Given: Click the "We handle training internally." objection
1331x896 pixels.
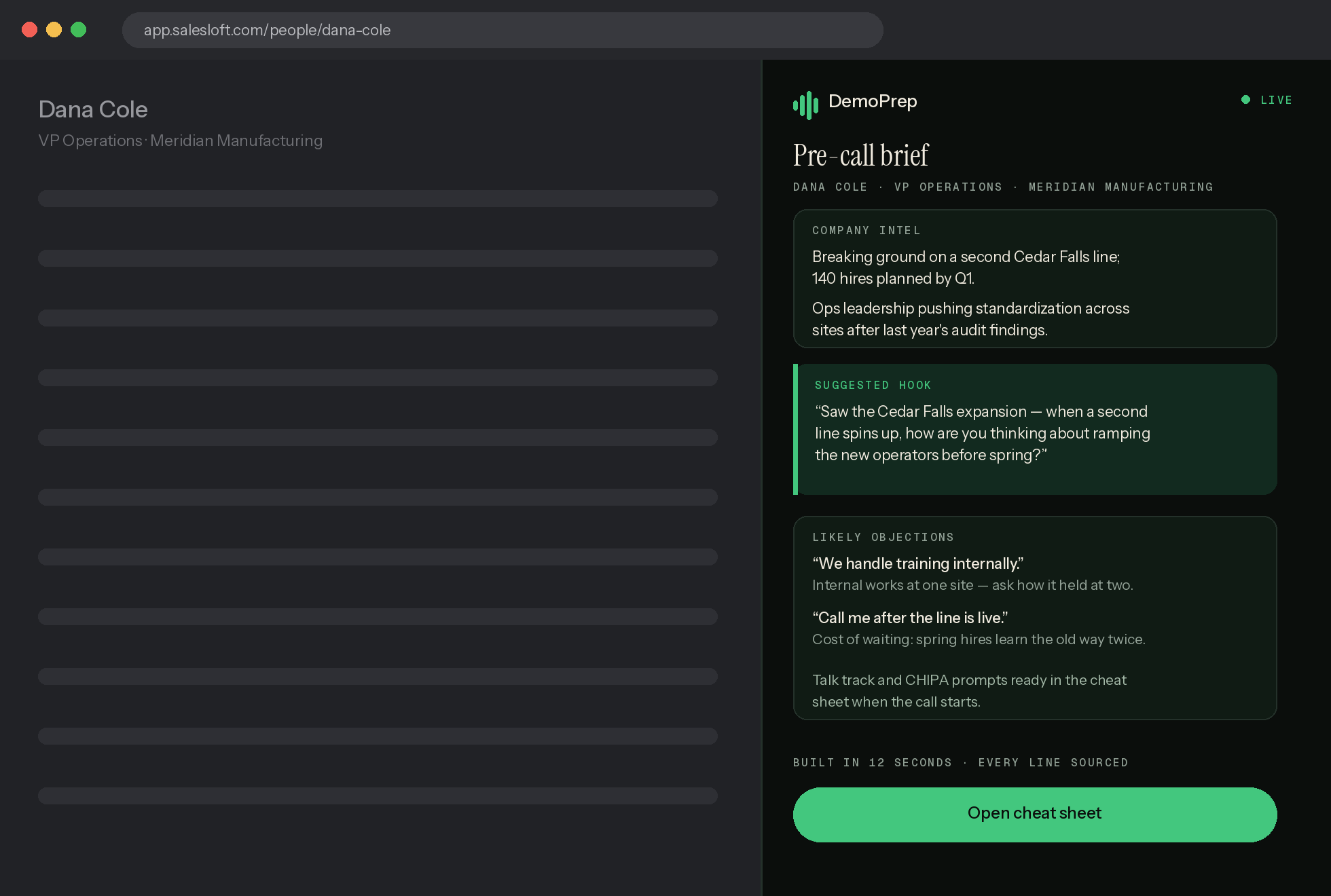Looking at the screenshot, I should pos(917,563).
